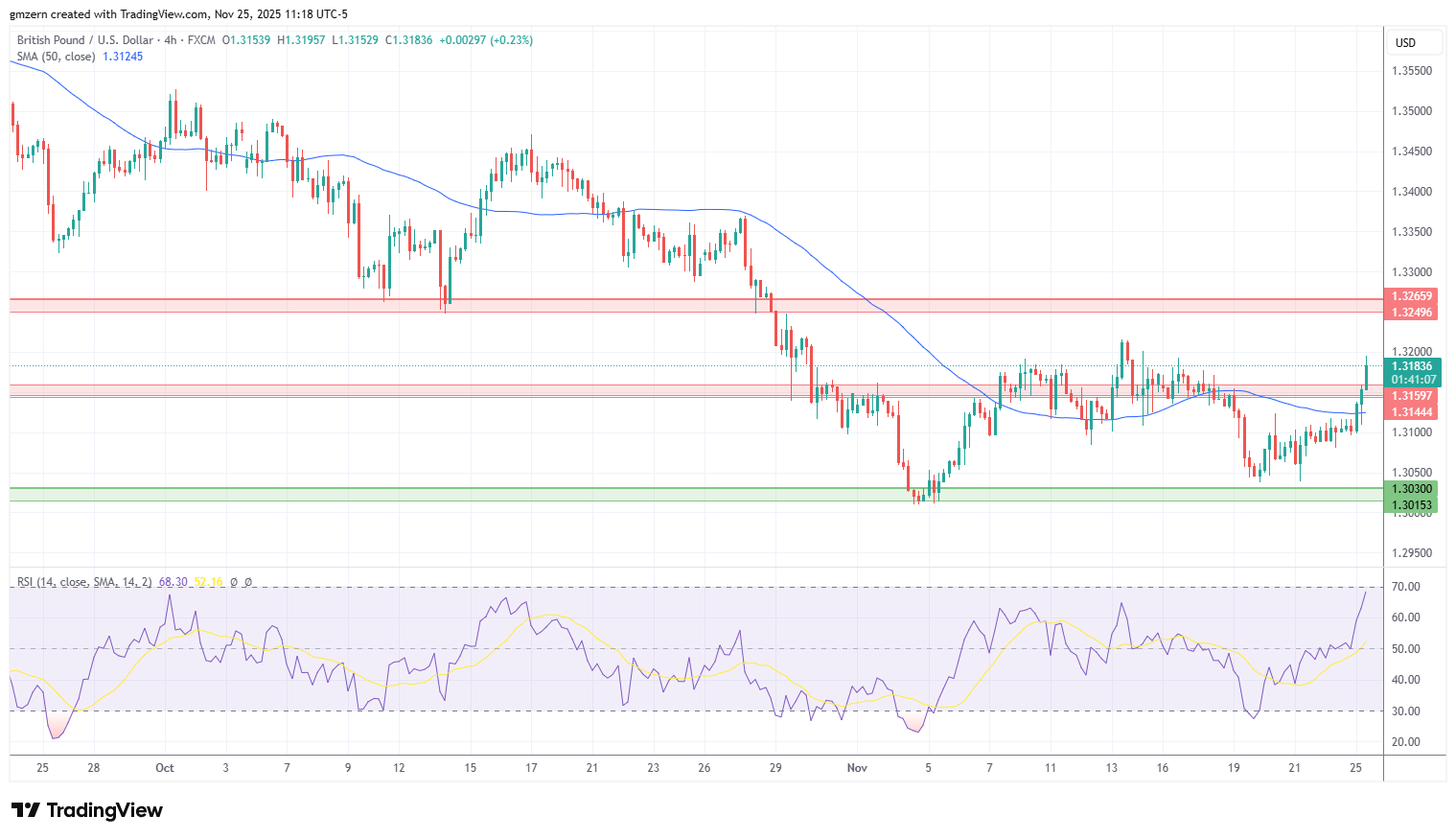Image resolution: width=1456 pixels, height=839 pixels.
Task: Click the 15 date label on the time axis
Action: (x=470, y=768)
